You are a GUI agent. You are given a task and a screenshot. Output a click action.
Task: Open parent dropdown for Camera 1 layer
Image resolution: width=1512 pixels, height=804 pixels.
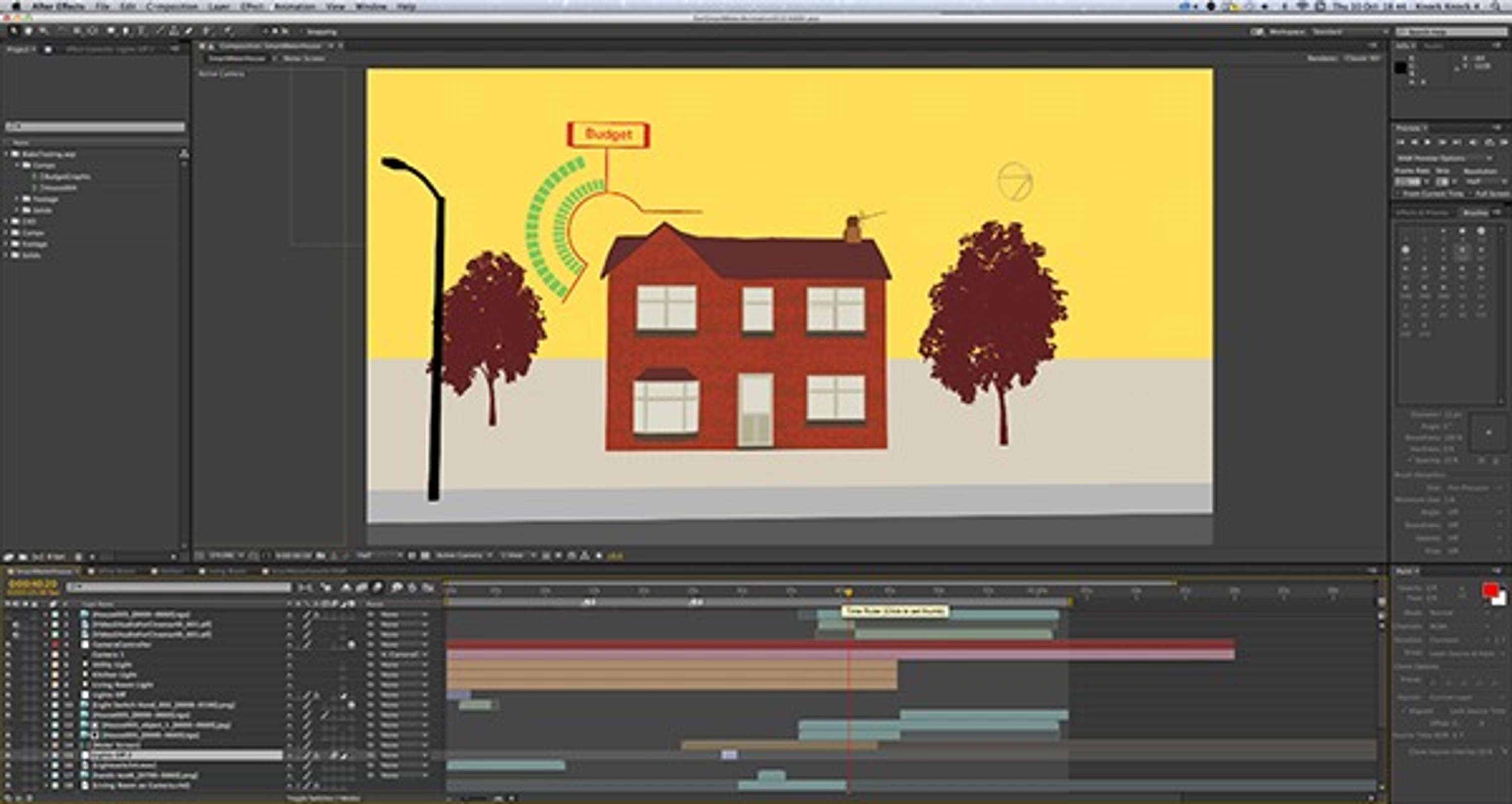tap(404, 654)
